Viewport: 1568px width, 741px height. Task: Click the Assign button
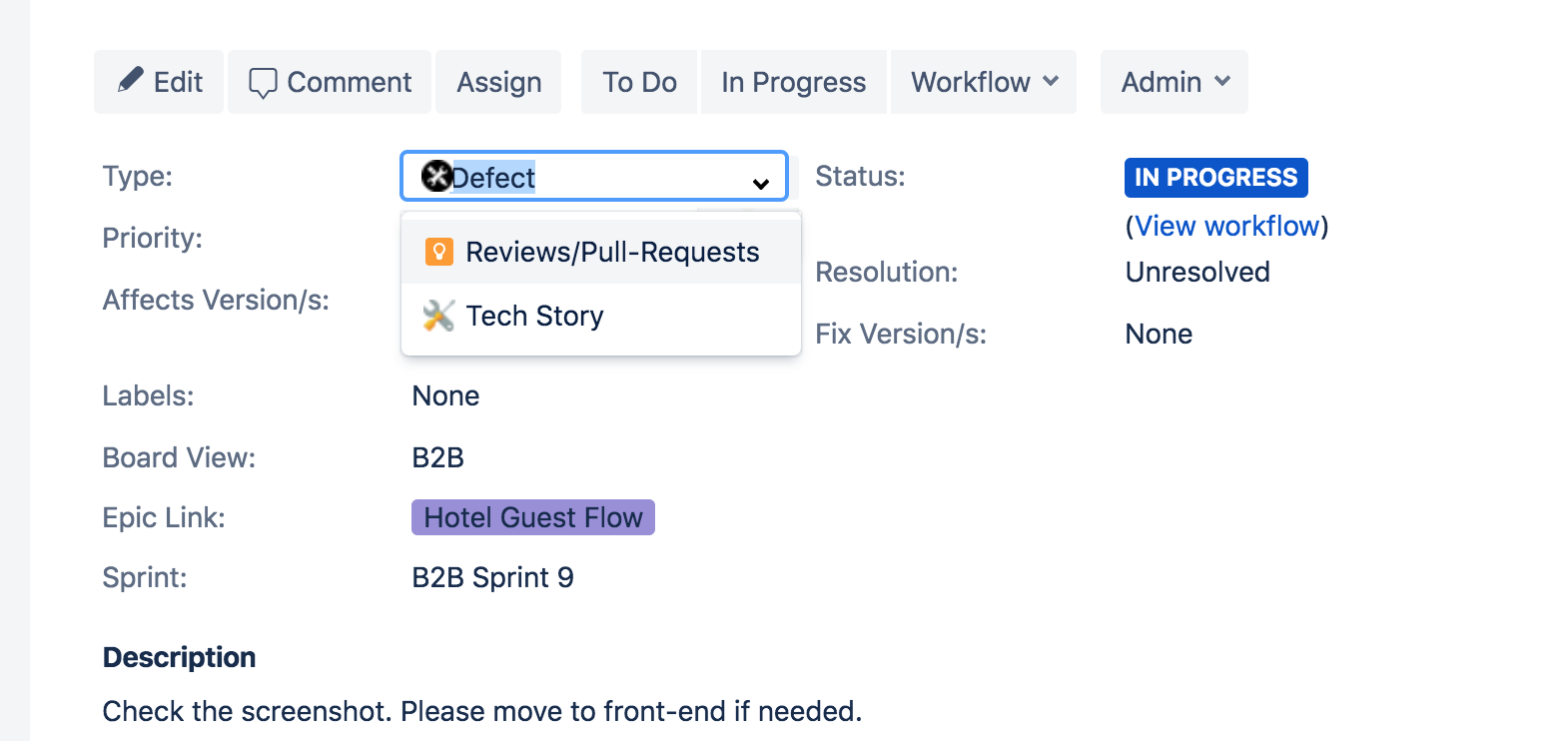tap(498, 82)
